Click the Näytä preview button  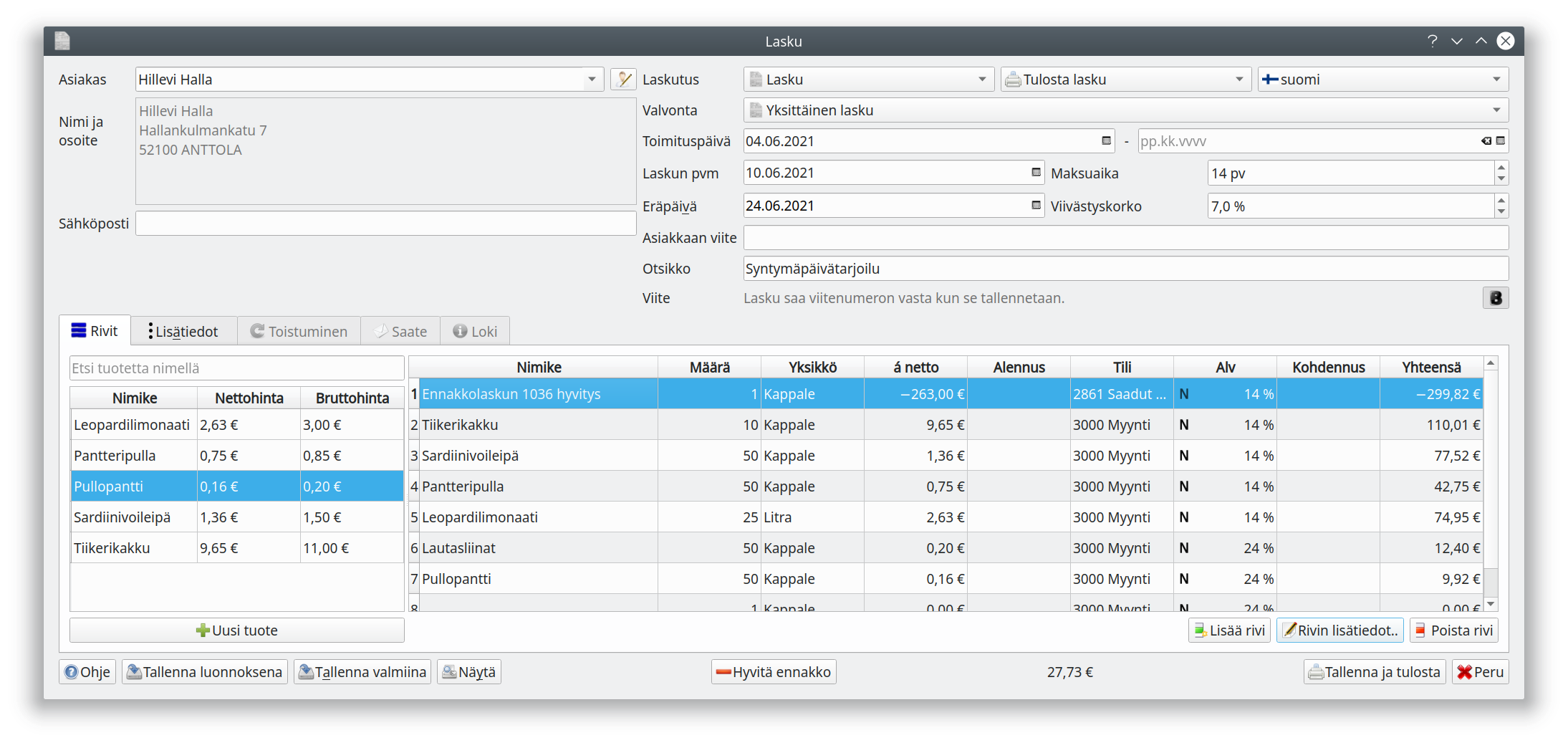pos(469,672)
